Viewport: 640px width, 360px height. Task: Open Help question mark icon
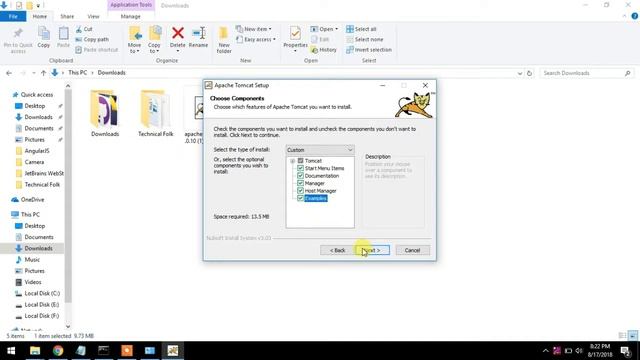tap(635, 16)
